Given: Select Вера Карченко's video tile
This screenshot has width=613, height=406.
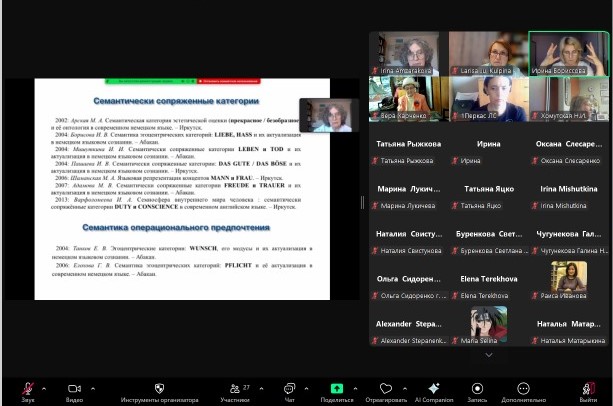Looking at the screenshot, I should (x=409, y=99).
